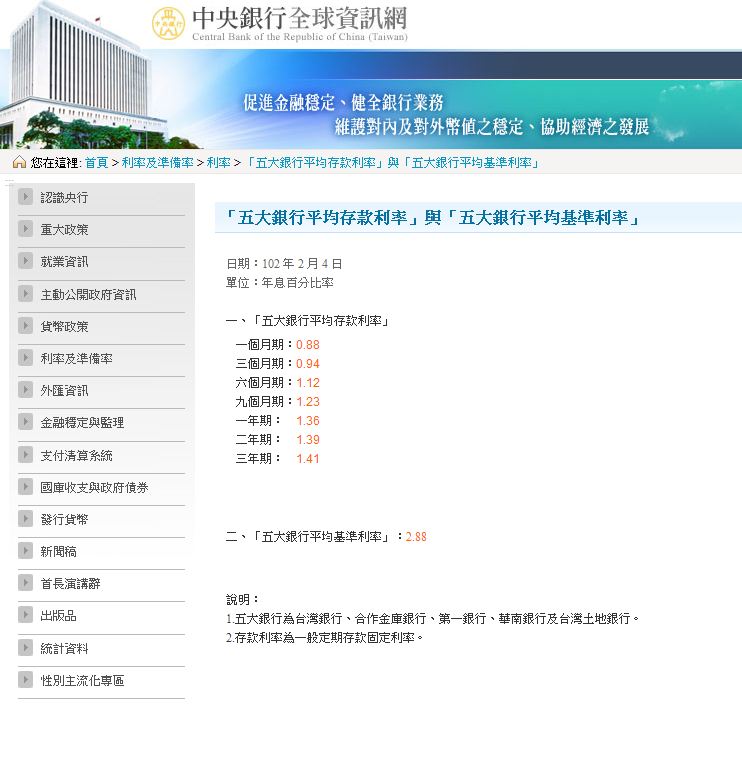742x769 pixels.
Task: Open the 就業資訊 sidebar menu
Action: tap(64, 262)
